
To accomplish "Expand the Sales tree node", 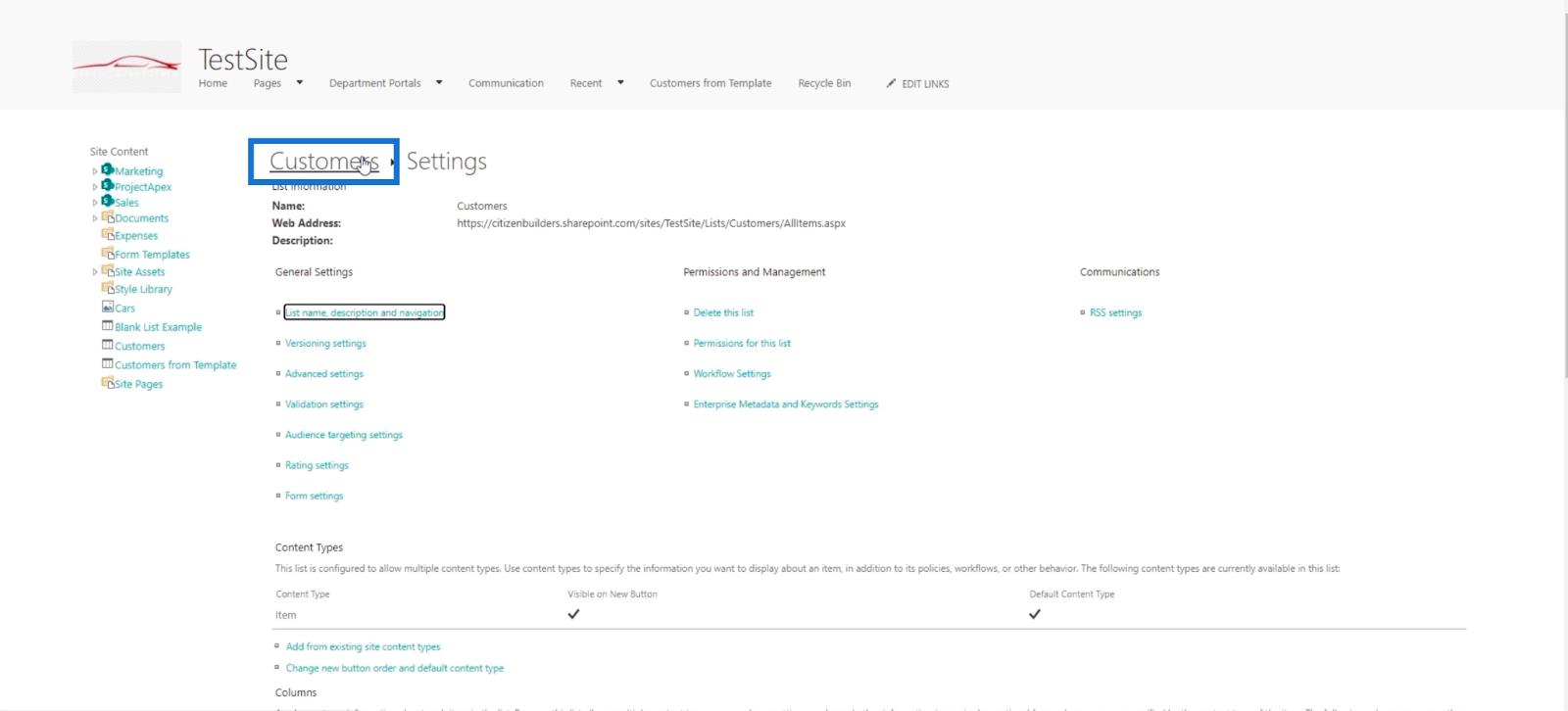I will 95,203.
